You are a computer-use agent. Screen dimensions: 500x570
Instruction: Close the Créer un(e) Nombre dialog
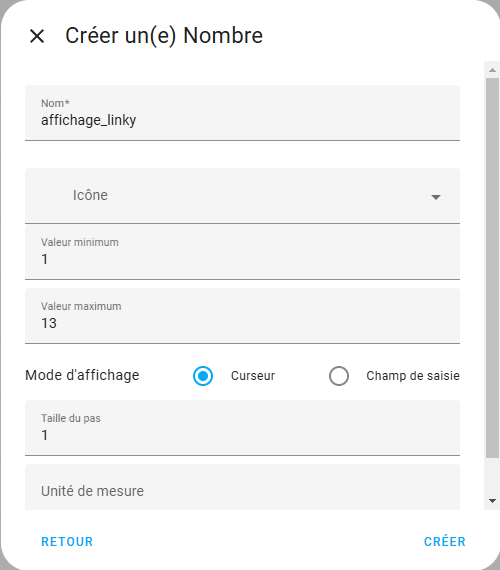click(37, 36)
